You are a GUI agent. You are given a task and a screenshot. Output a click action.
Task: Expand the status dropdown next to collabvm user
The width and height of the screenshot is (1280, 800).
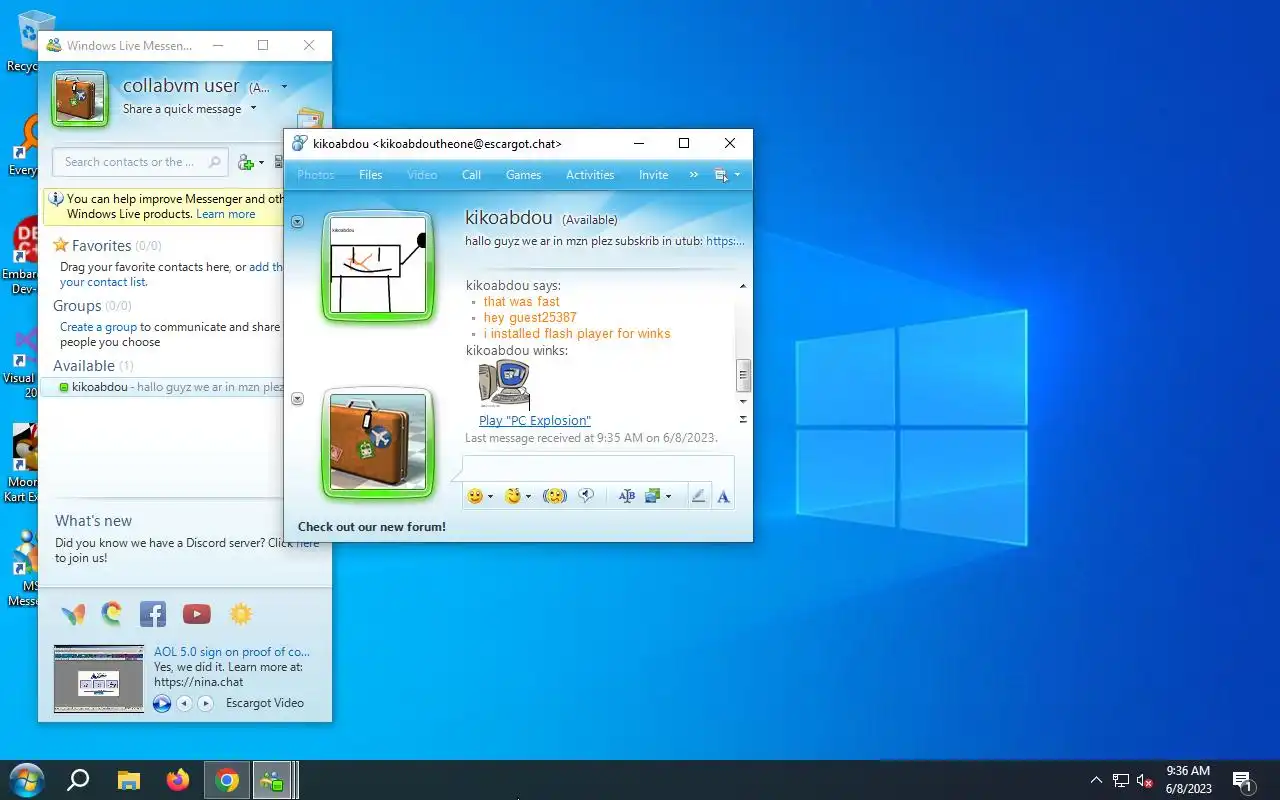pos(284,87)
